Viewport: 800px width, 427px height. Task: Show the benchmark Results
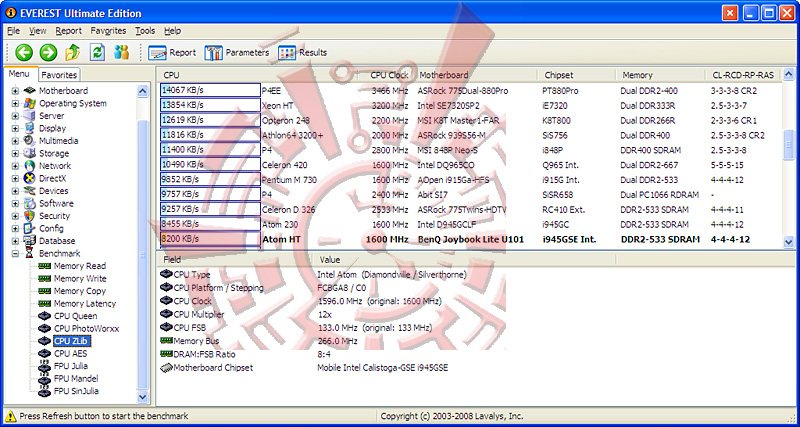point(303,53)
